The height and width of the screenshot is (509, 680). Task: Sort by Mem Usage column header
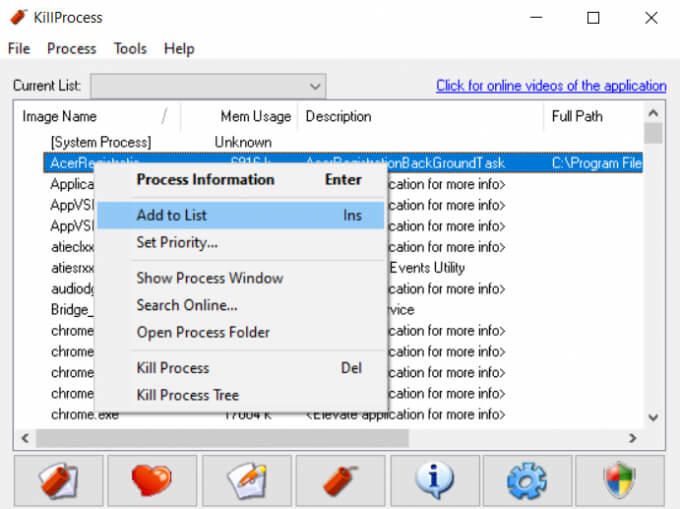pyautogui.click(x=239, y=116)
